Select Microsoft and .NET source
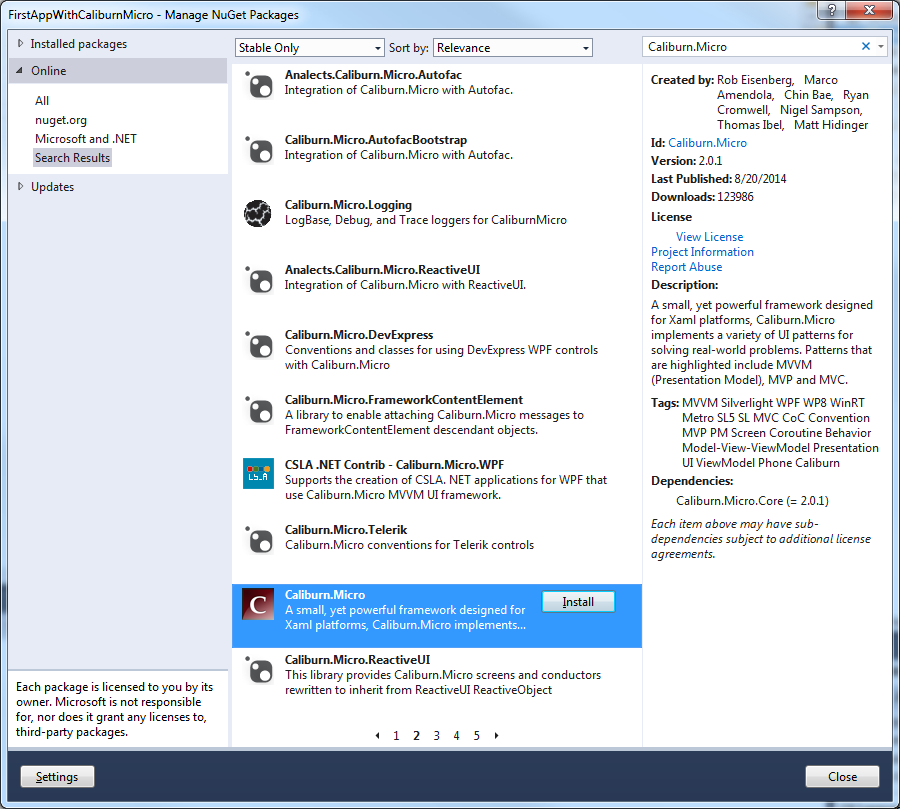900x809 pixels. 86,139
